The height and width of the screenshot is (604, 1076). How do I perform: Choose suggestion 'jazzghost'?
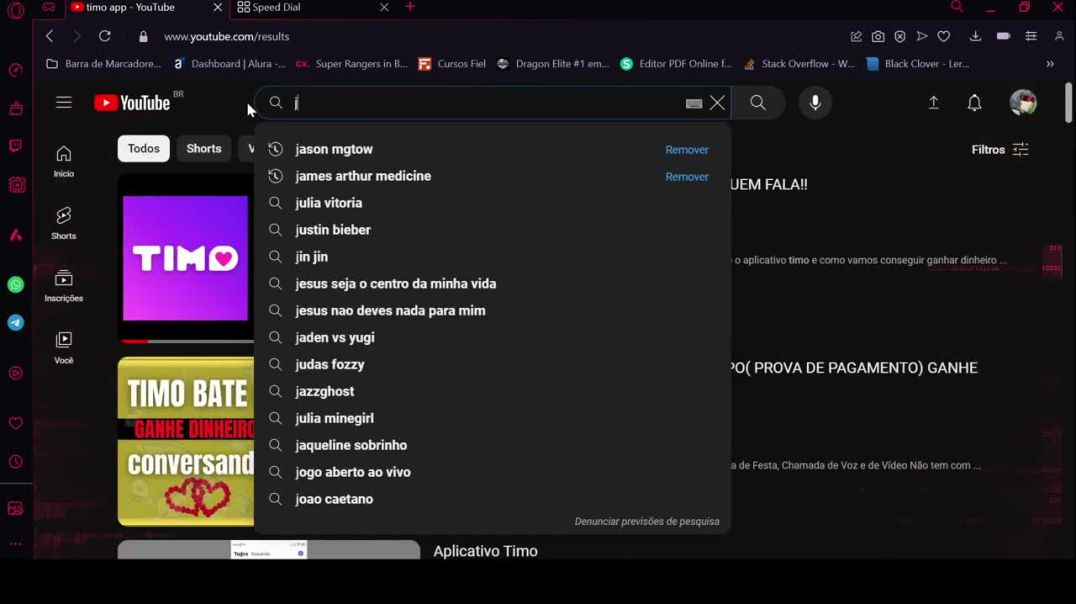[x=491, y=391]
